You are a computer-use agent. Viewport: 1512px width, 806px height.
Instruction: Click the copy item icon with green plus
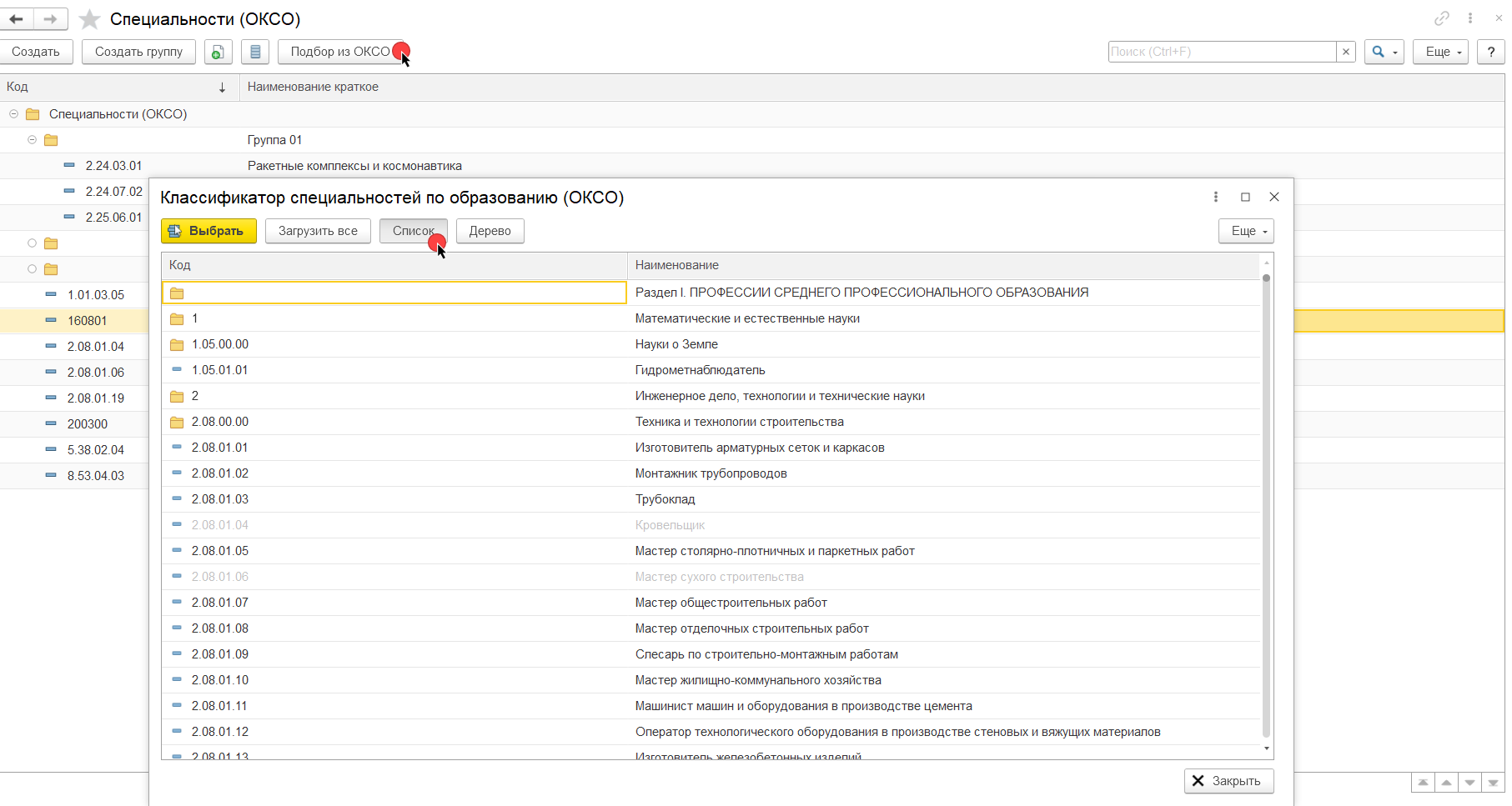(x=218, y=52)
